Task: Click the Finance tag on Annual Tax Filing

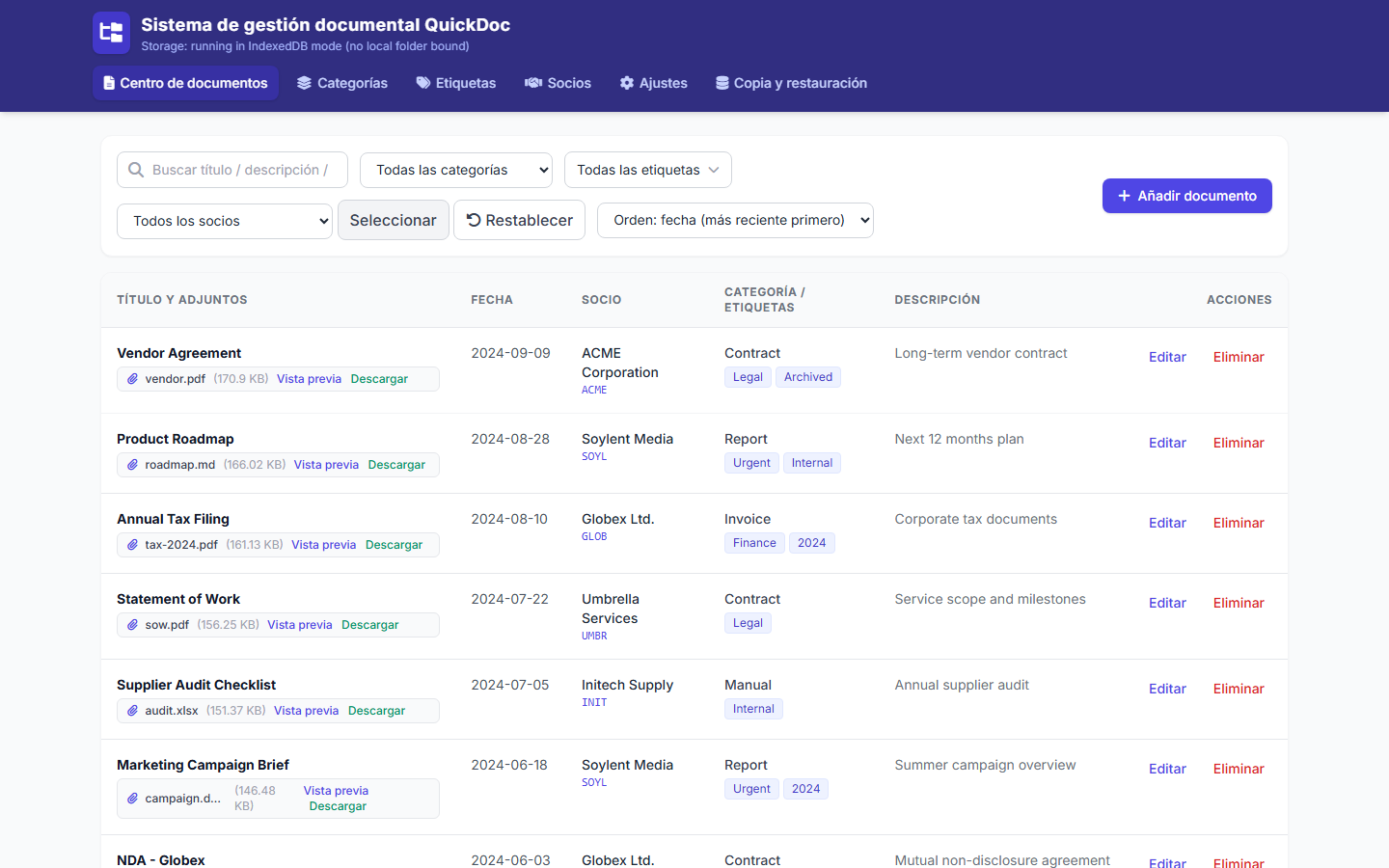Action: (754, 543)
